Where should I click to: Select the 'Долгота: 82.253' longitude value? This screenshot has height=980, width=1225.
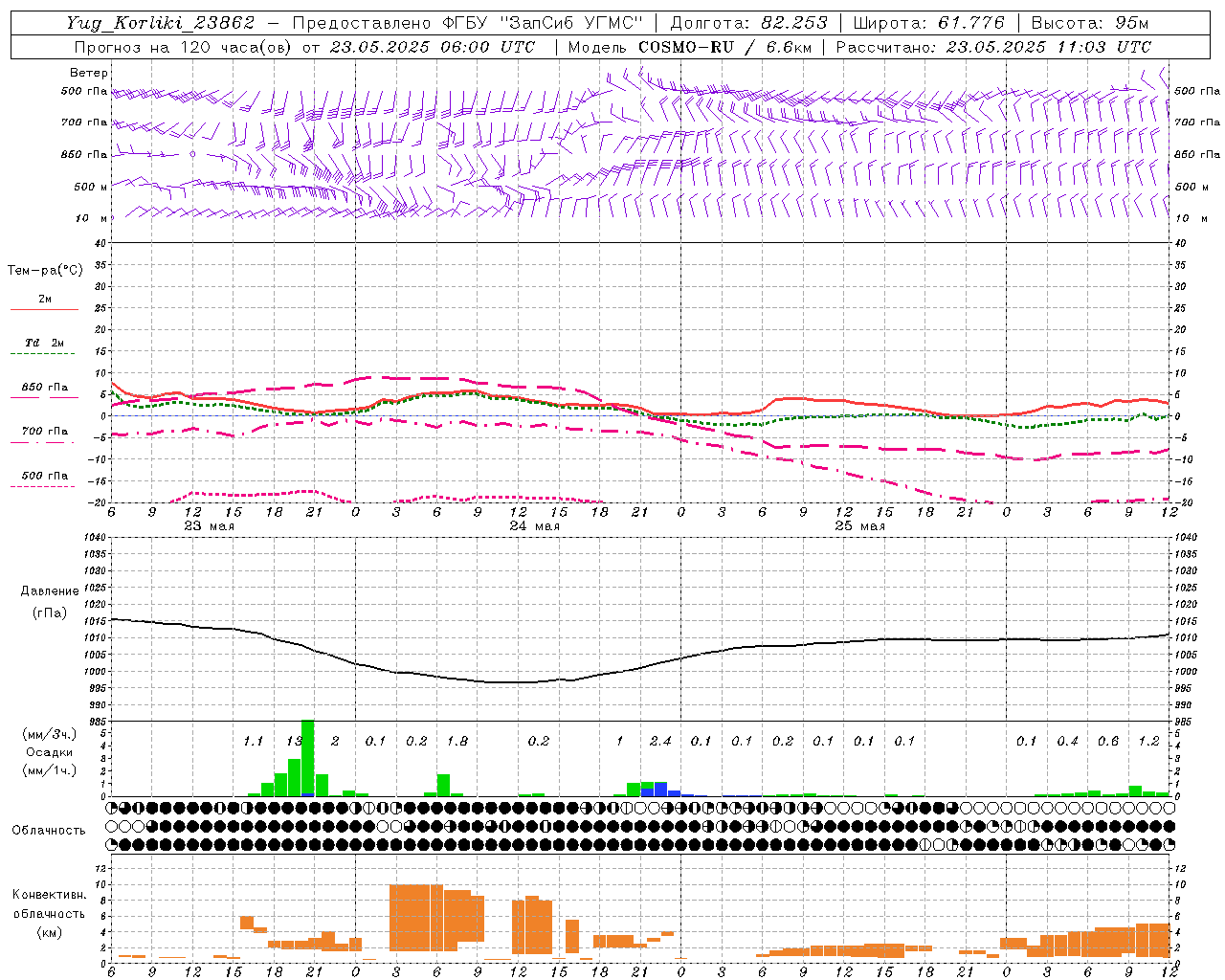pyautogui.click(x=748, y=23)
